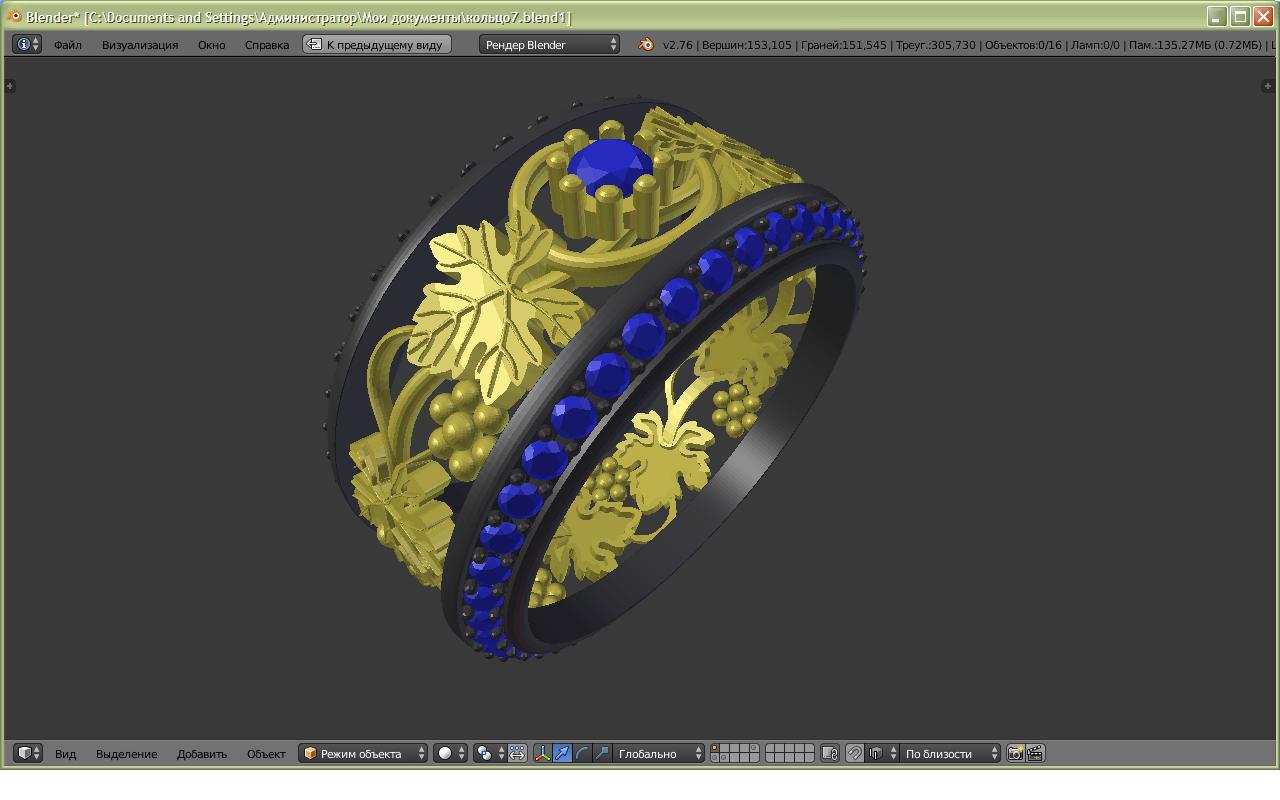Toggle the 3D manipulator axes icon
This screenshot has width=1280, height=800.
pos(542,753)
